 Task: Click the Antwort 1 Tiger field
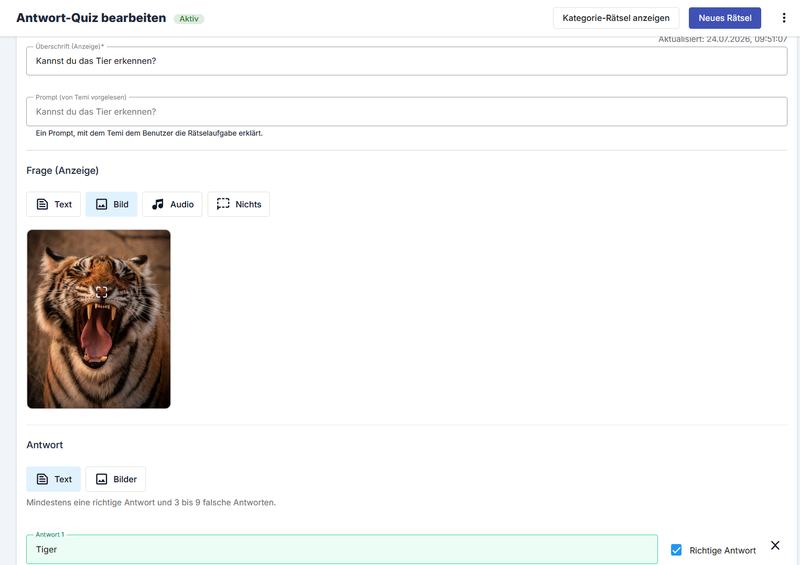[342, 549]
